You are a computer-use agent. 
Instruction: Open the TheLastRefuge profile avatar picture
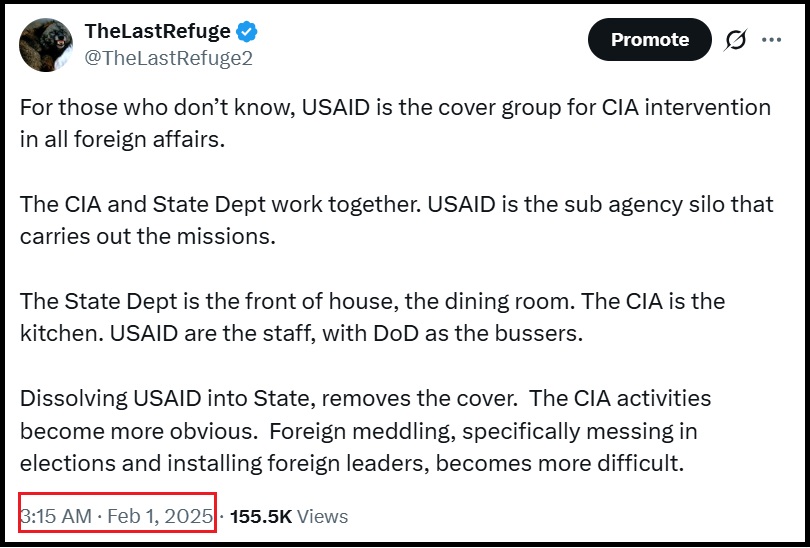[x=46, y=44]
